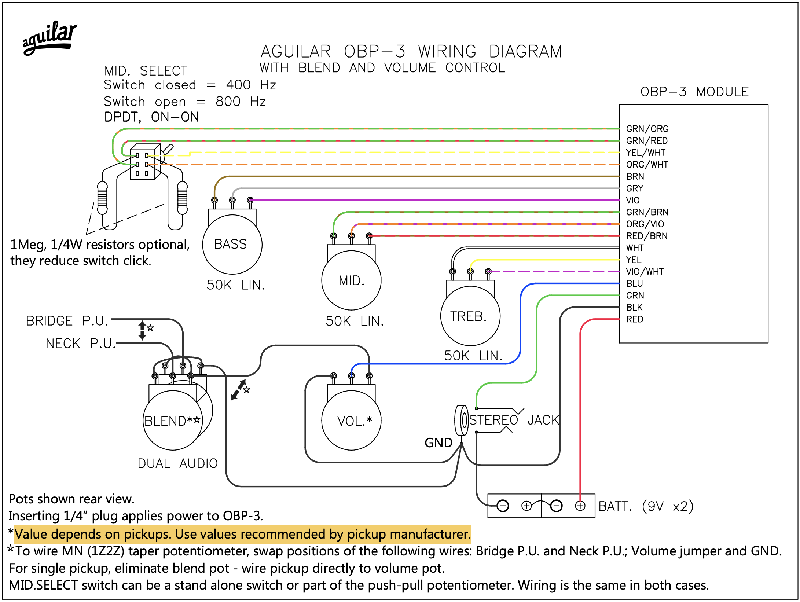The width and height of the screenshot is (800, 602).
Task: Click the VIO/WHT wire label
Action: pos(645,271)
